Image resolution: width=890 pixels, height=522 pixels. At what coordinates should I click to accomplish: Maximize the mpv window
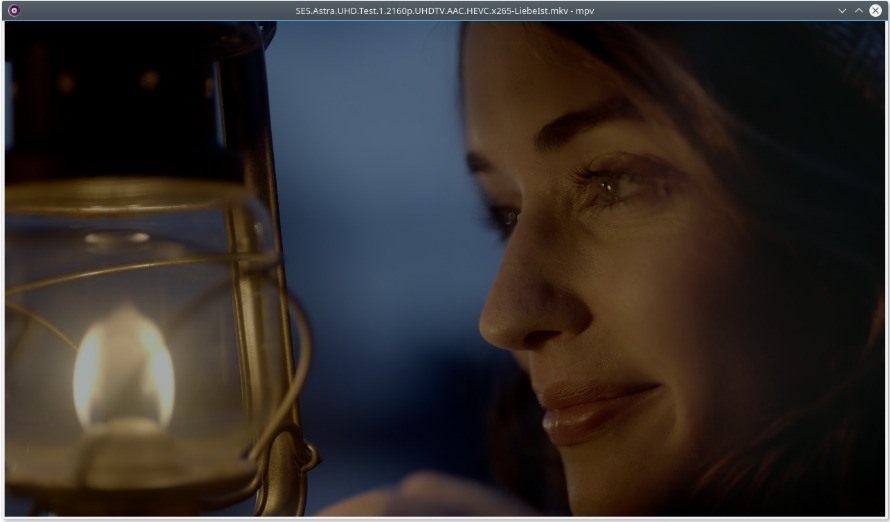859,10
